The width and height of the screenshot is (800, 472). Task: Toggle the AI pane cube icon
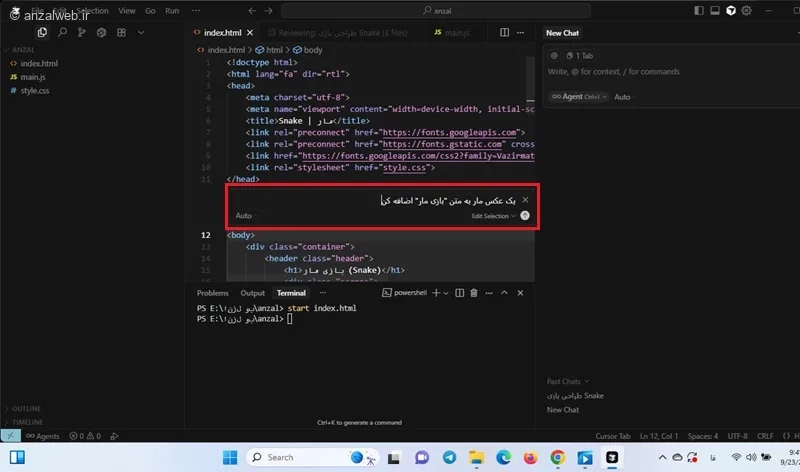pyautogui.click(x=731, y=10)
